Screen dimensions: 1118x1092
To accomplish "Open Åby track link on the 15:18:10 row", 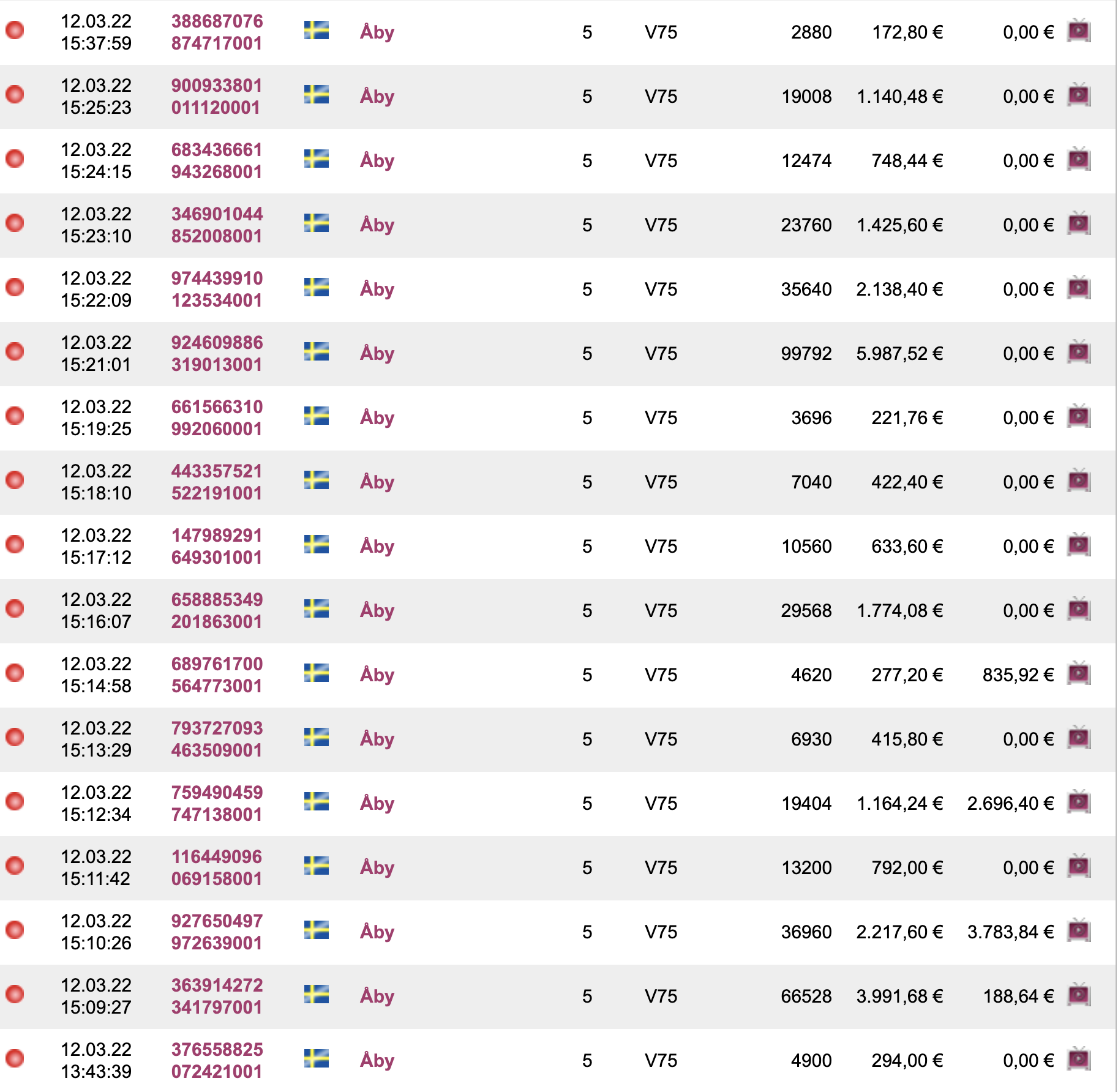I will click(x=377, y=482).
